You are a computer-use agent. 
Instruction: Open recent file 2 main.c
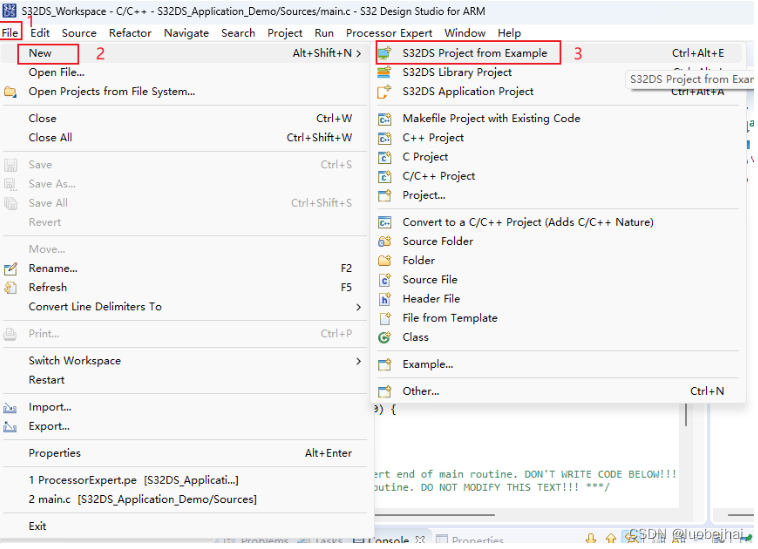(184, 500)
